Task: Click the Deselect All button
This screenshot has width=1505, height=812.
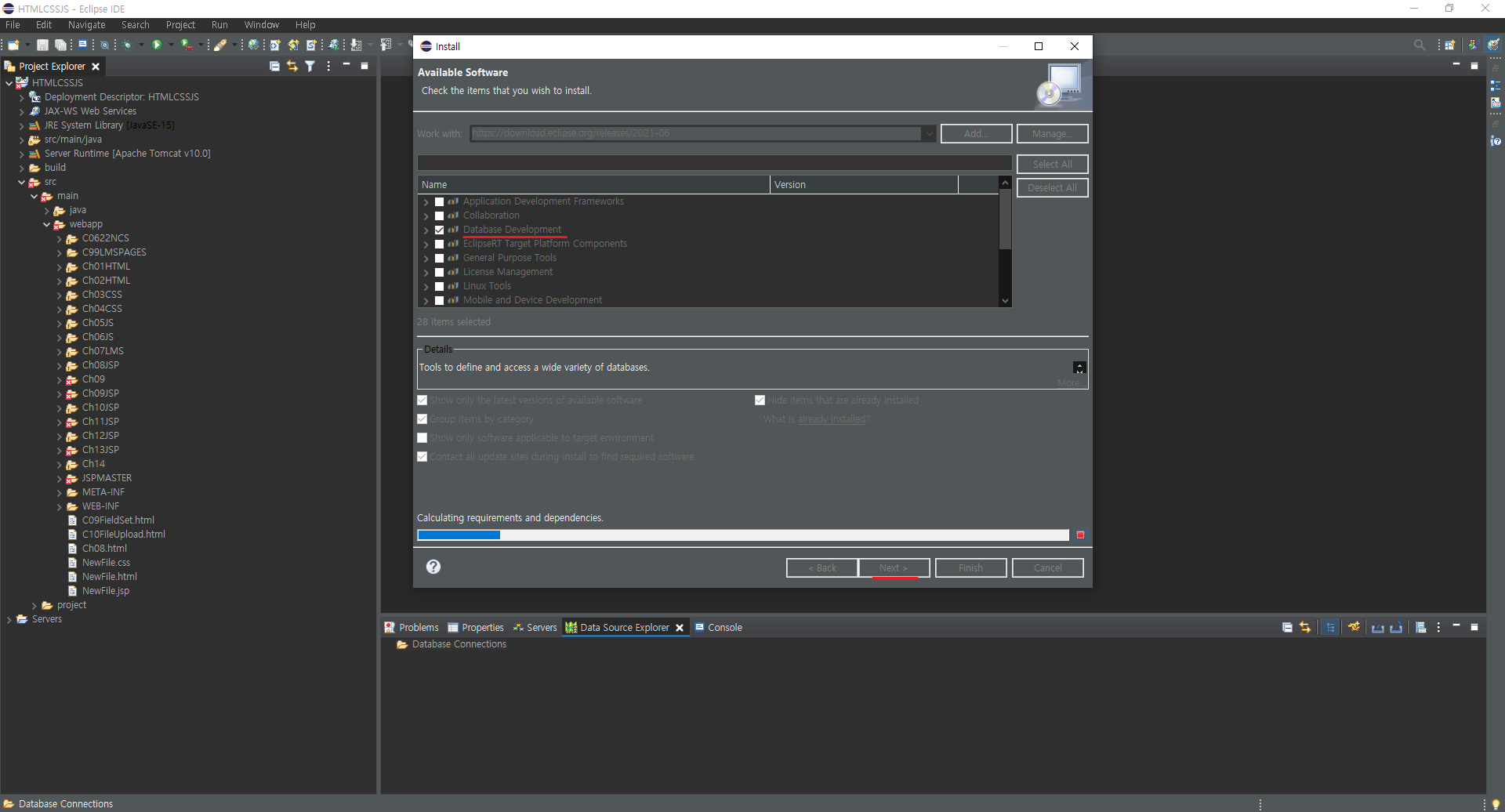Action: pos(1053,188)
